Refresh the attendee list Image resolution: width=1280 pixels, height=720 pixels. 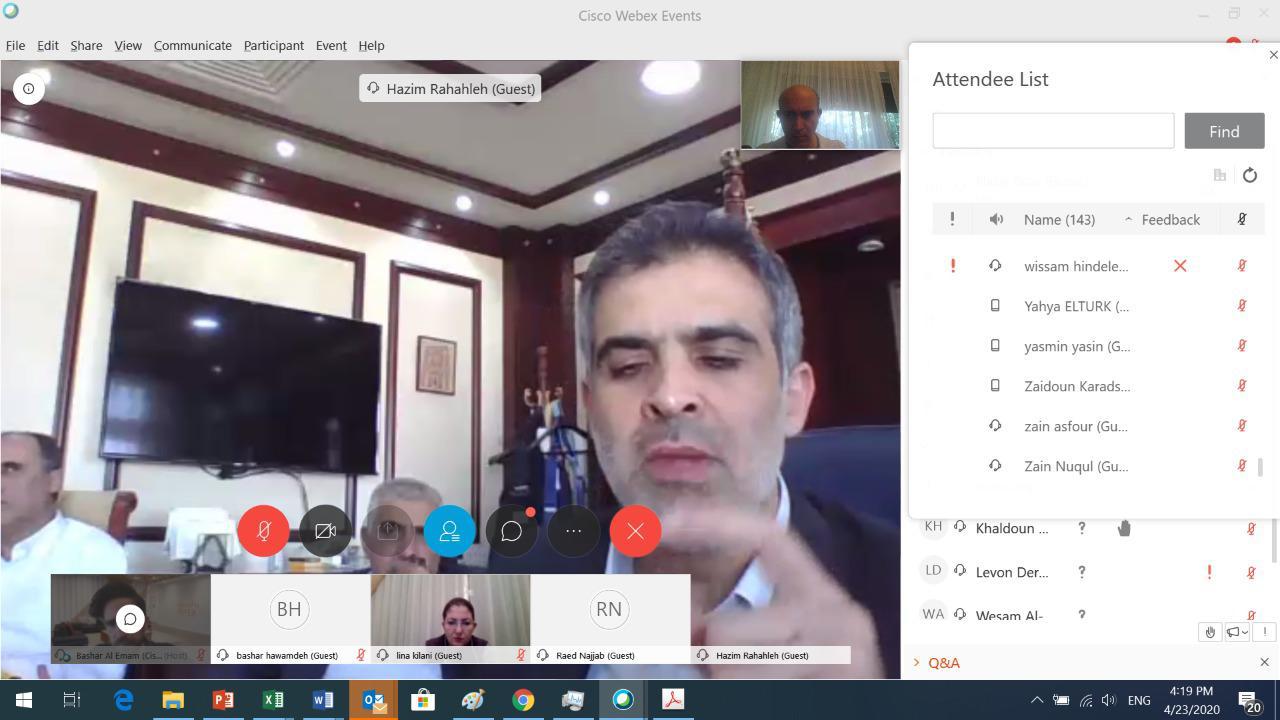1249,175
